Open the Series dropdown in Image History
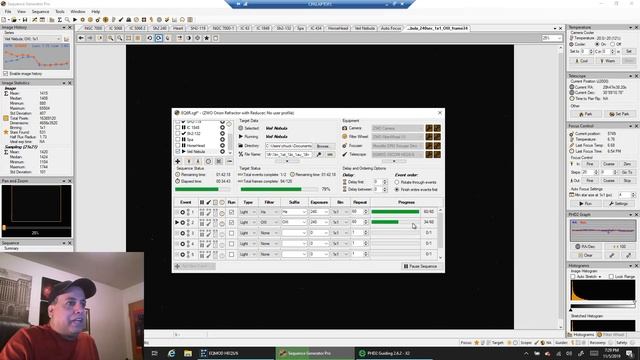Image resolution: width=640 pixels, height=360 pixels. coord(33,39)
